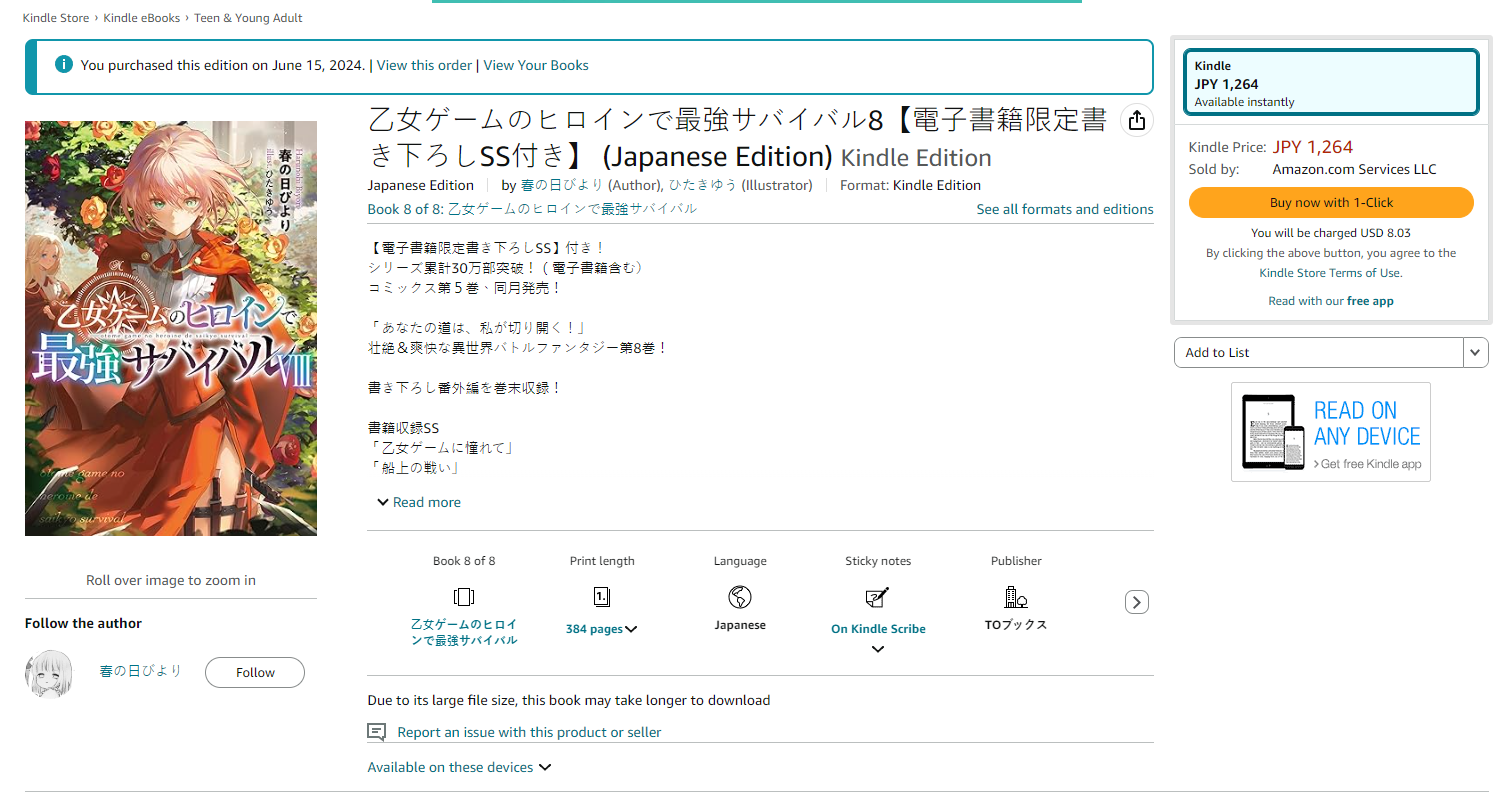Click the book series icon

[463, 597]
